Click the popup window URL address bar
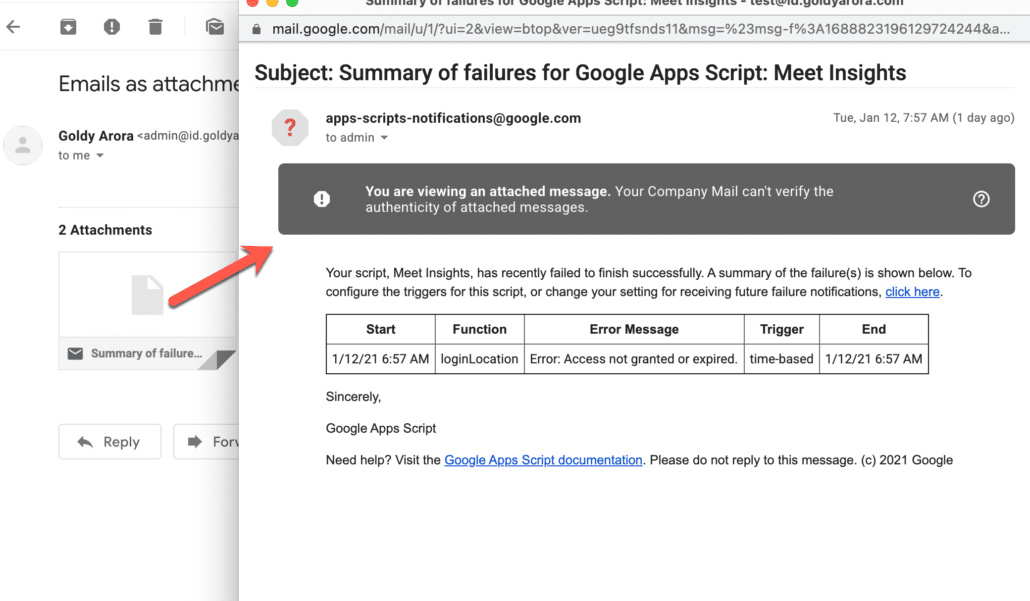 640,29
